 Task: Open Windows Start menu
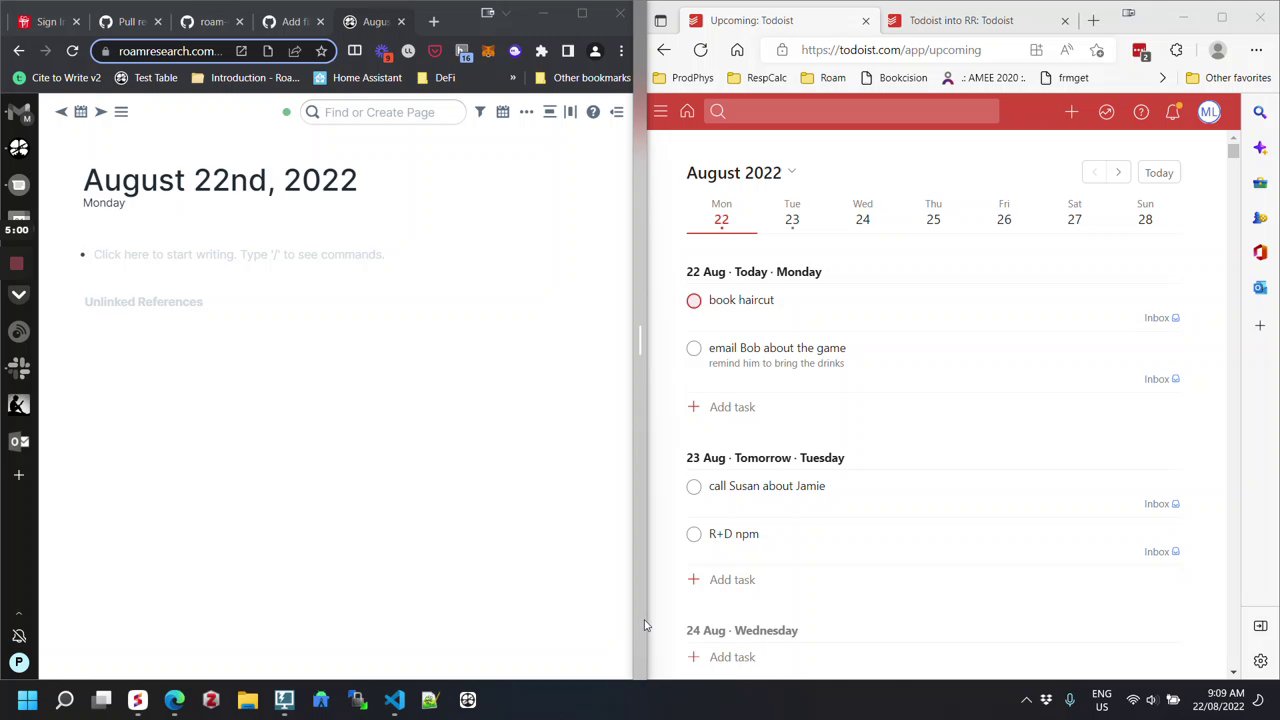point(27,700)
